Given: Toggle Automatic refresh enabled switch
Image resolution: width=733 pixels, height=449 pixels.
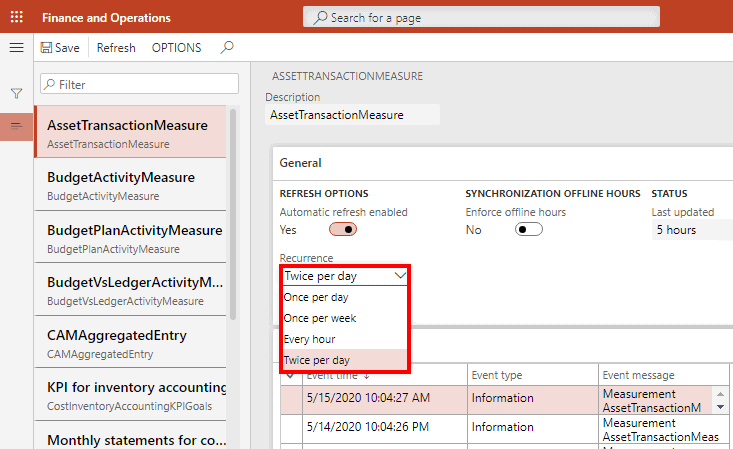Looking at the screenshot, I should pyautogui.click(x=343, y=229).
